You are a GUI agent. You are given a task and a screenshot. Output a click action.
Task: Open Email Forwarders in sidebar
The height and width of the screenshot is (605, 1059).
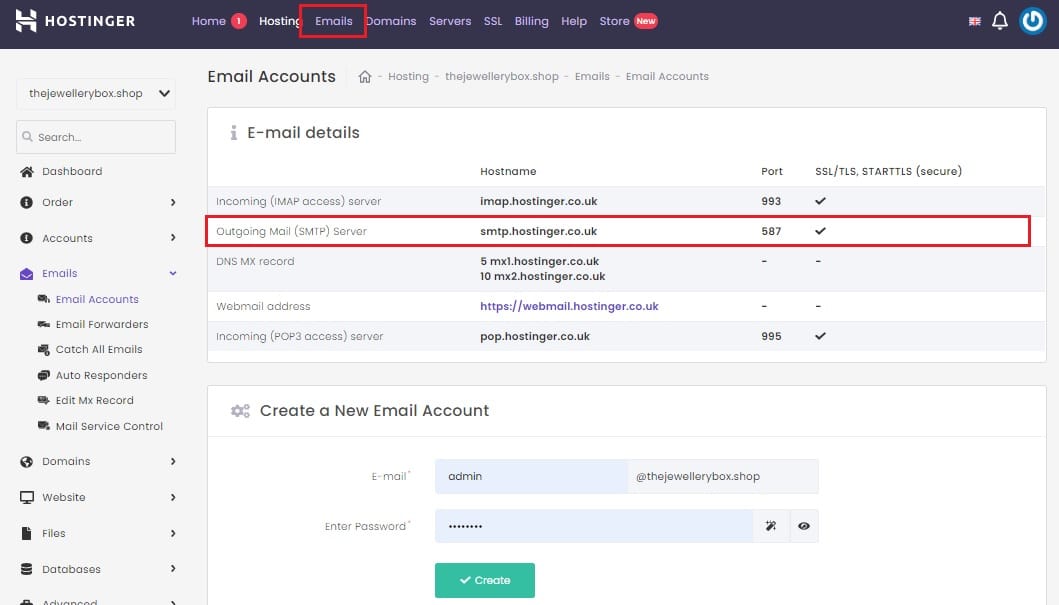click(x=102, y=324)
